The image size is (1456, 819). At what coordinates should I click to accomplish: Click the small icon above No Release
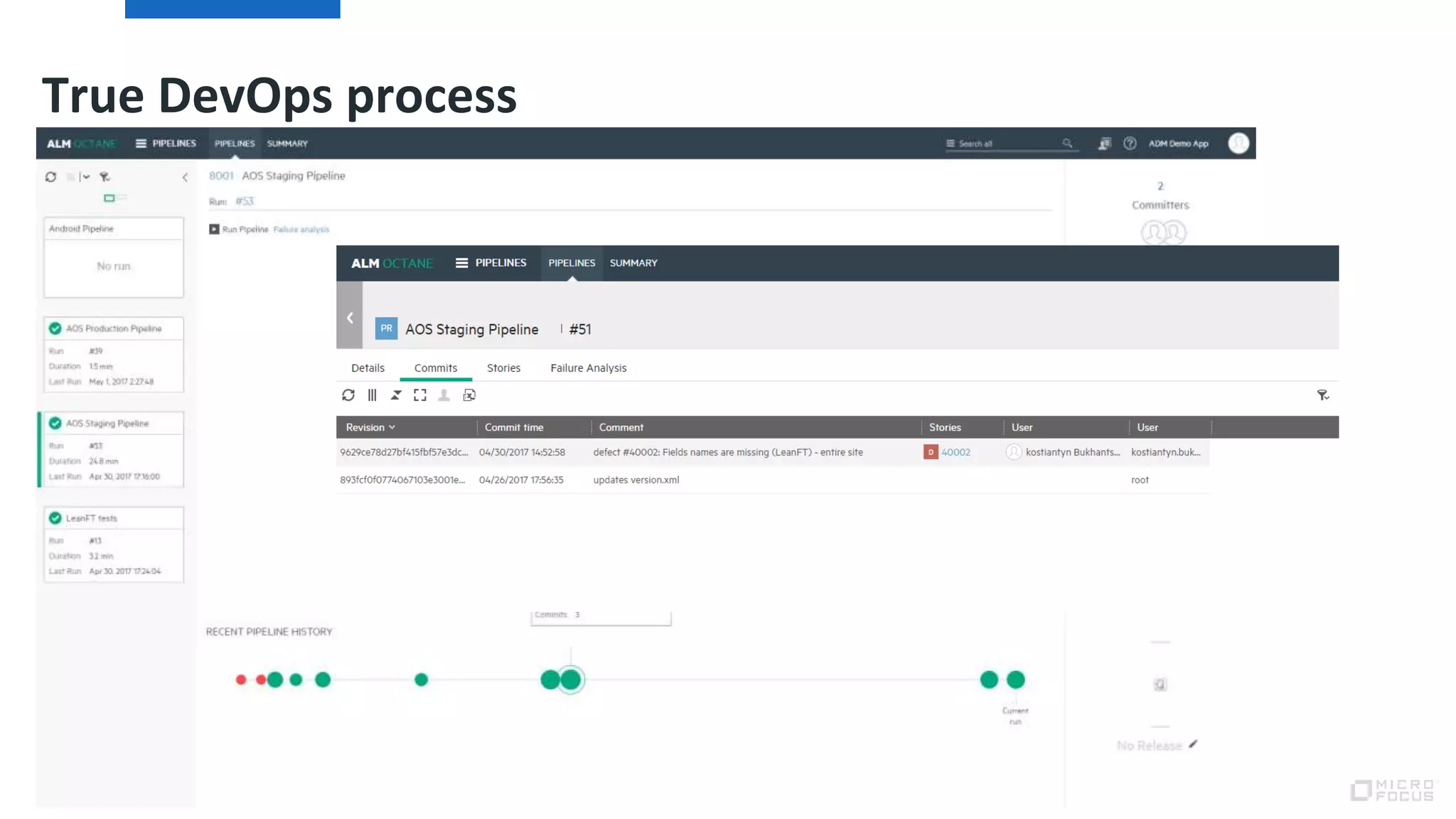point(1160,685)
